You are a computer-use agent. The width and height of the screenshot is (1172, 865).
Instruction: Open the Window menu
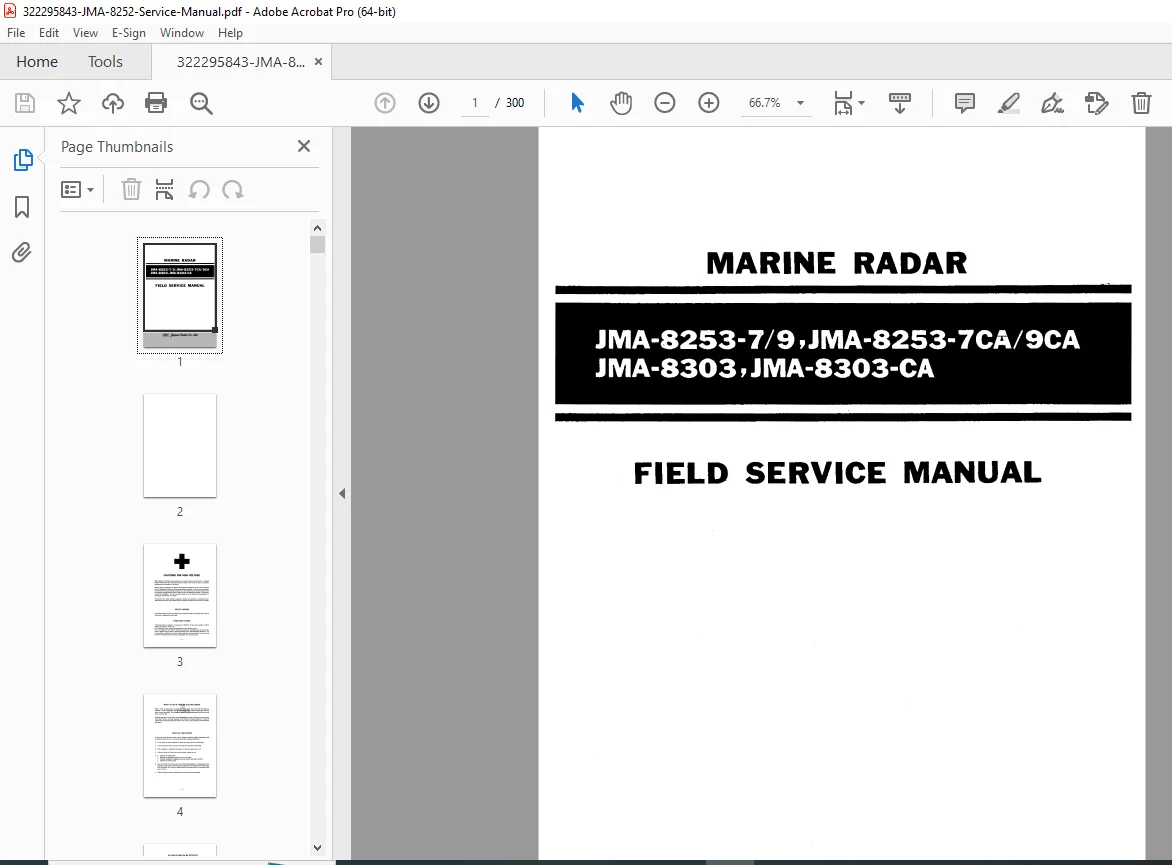pos(182,33)
